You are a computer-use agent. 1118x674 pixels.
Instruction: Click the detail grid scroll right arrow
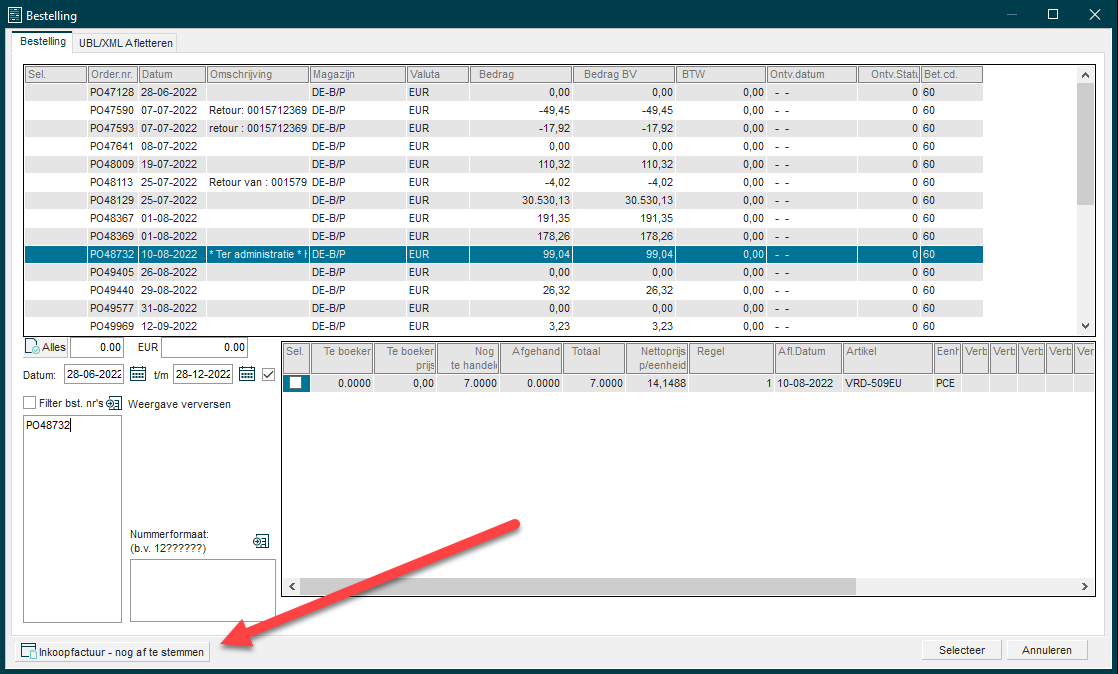(x=1084, y=586)
